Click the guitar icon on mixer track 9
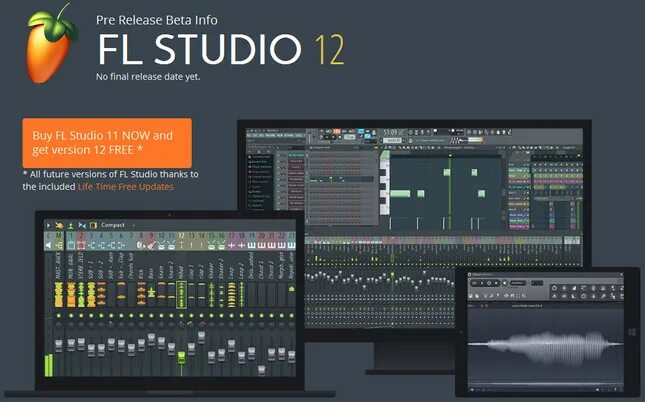 click(151, 245)
